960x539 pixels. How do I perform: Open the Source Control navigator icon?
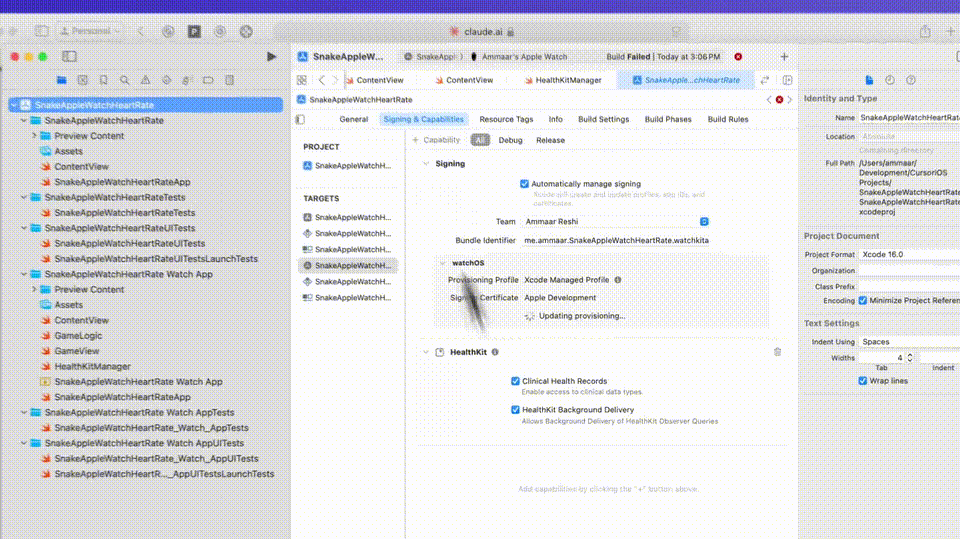[83, 80]
